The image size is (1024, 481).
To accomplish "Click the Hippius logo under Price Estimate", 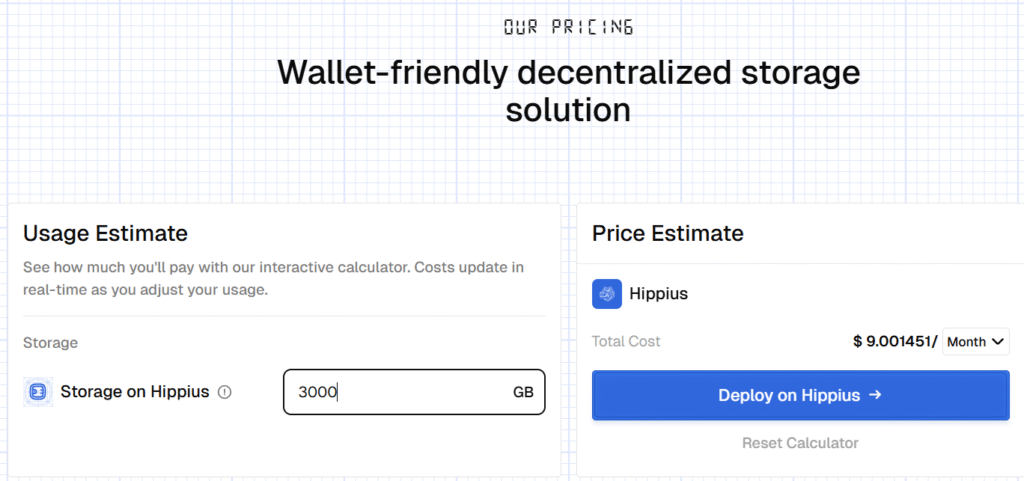I will (x=607, y=294).
